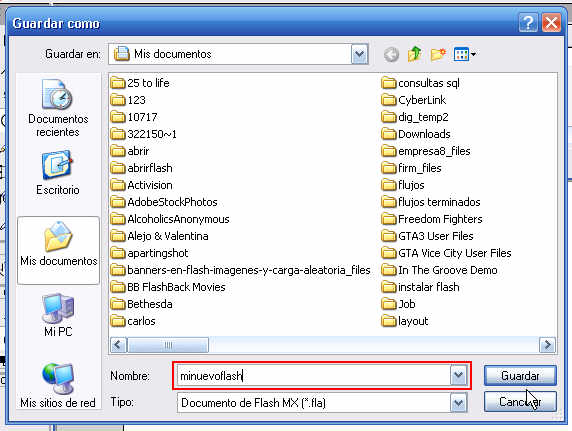Create a new folder
The width and height of the screenshot is (572, 431).
(x=438, y=54)
